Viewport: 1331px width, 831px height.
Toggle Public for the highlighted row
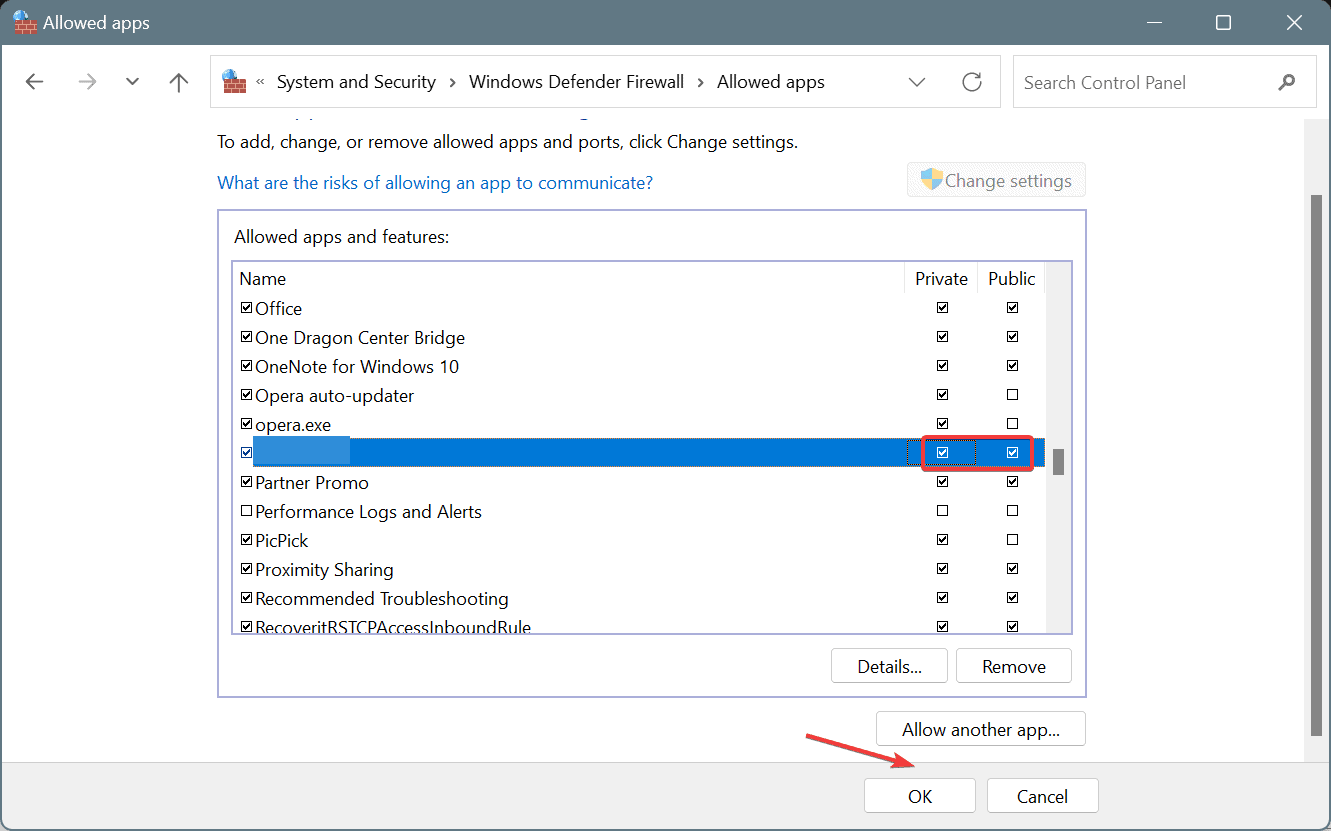pyautogui.click(x=1012, y=453)
